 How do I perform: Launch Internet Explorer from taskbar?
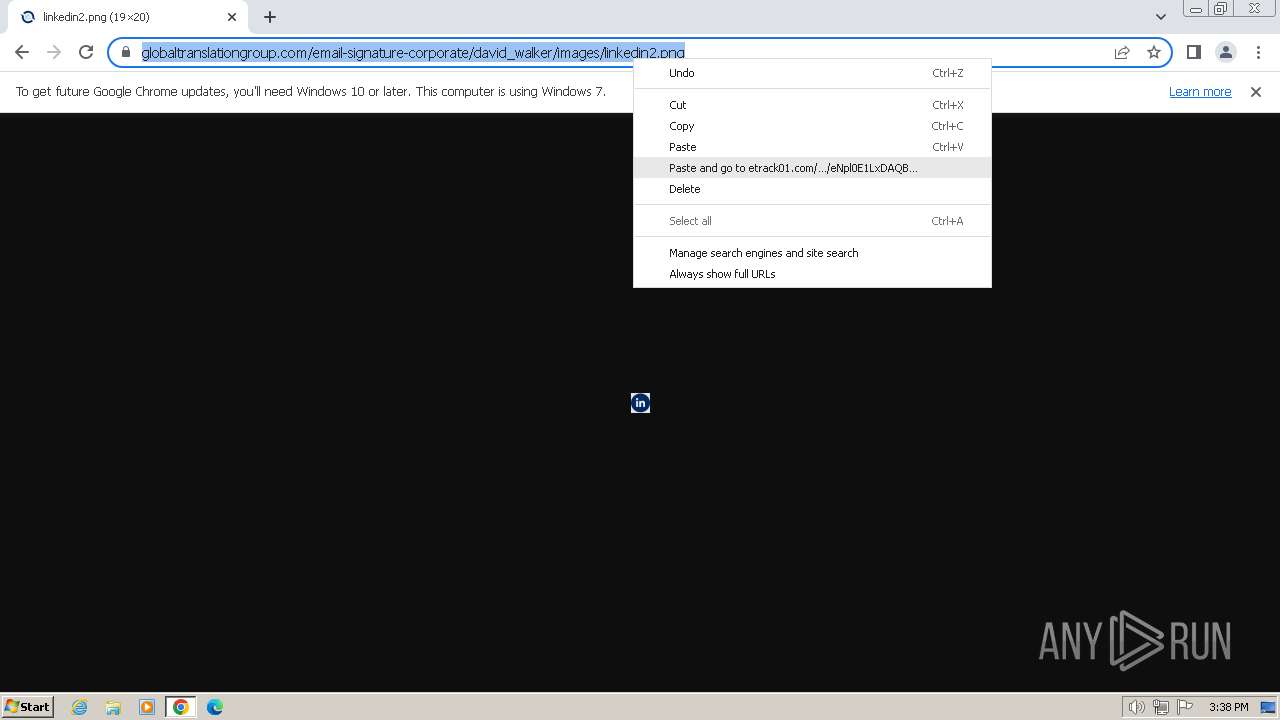pyautogui.click(x=80, y=707)
